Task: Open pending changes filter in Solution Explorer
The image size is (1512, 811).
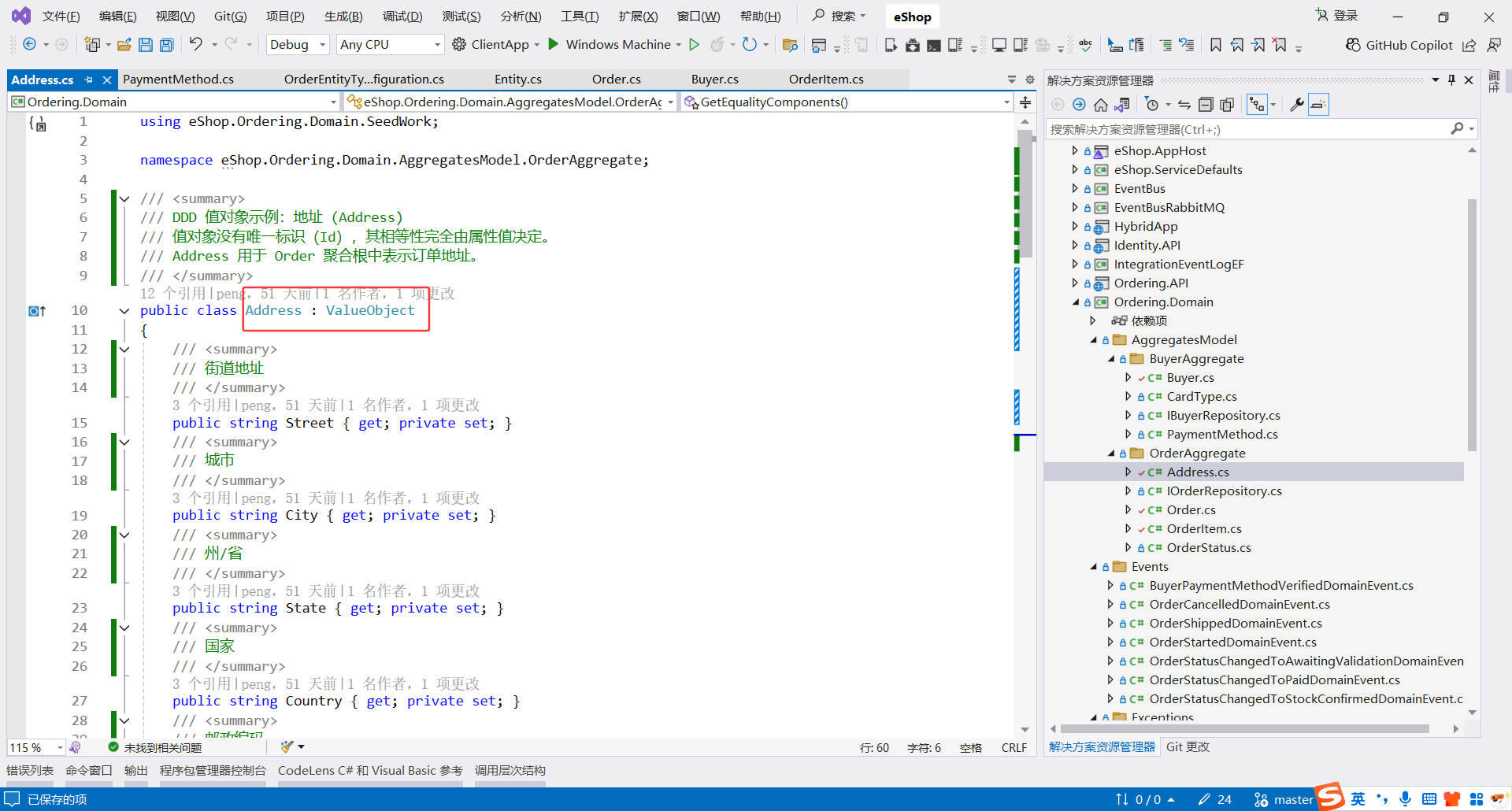Action: tap(1152, 105)
